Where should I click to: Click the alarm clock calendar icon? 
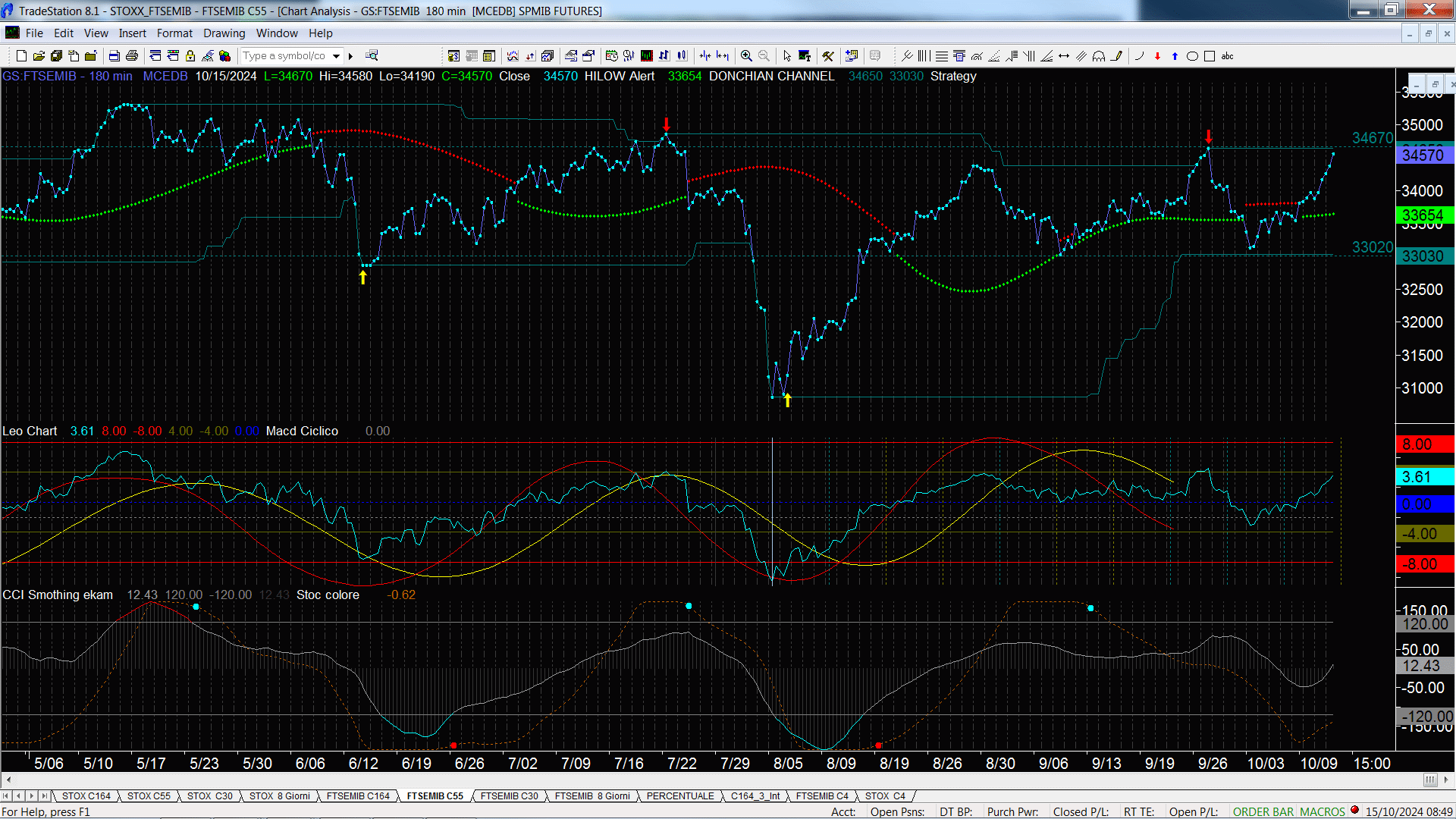coord(611,55)
